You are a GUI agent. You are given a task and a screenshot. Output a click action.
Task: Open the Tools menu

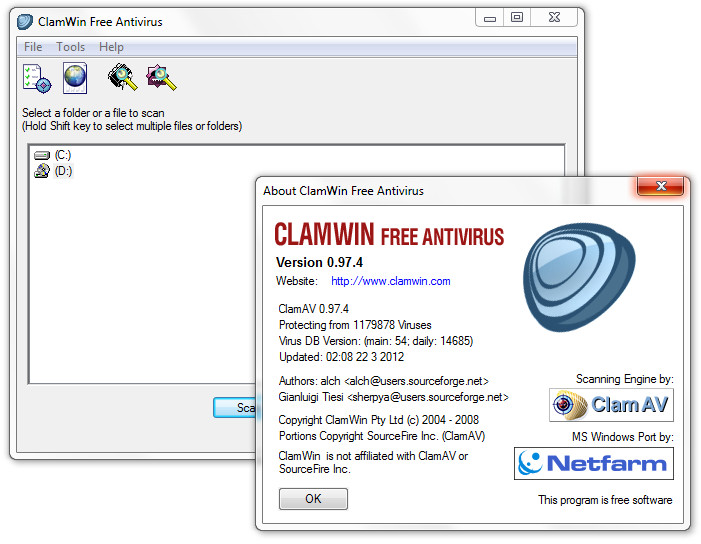(71, 46)
